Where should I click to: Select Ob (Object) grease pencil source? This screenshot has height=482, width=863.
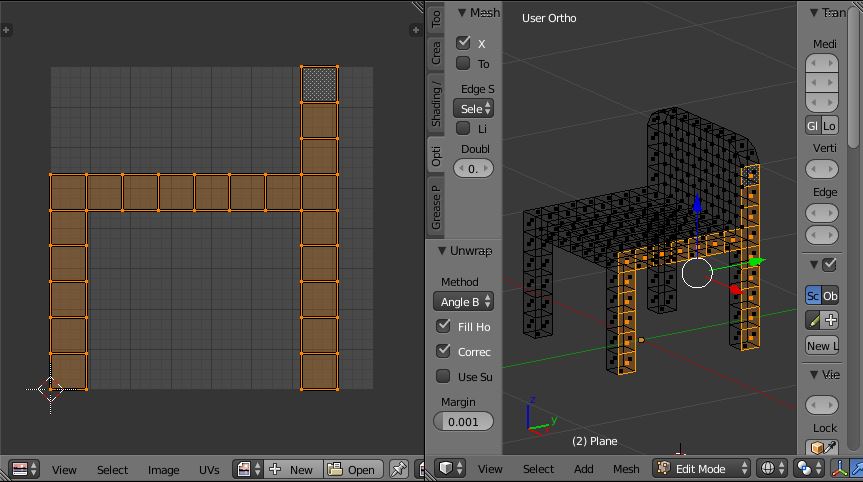(x=830, y=295)
